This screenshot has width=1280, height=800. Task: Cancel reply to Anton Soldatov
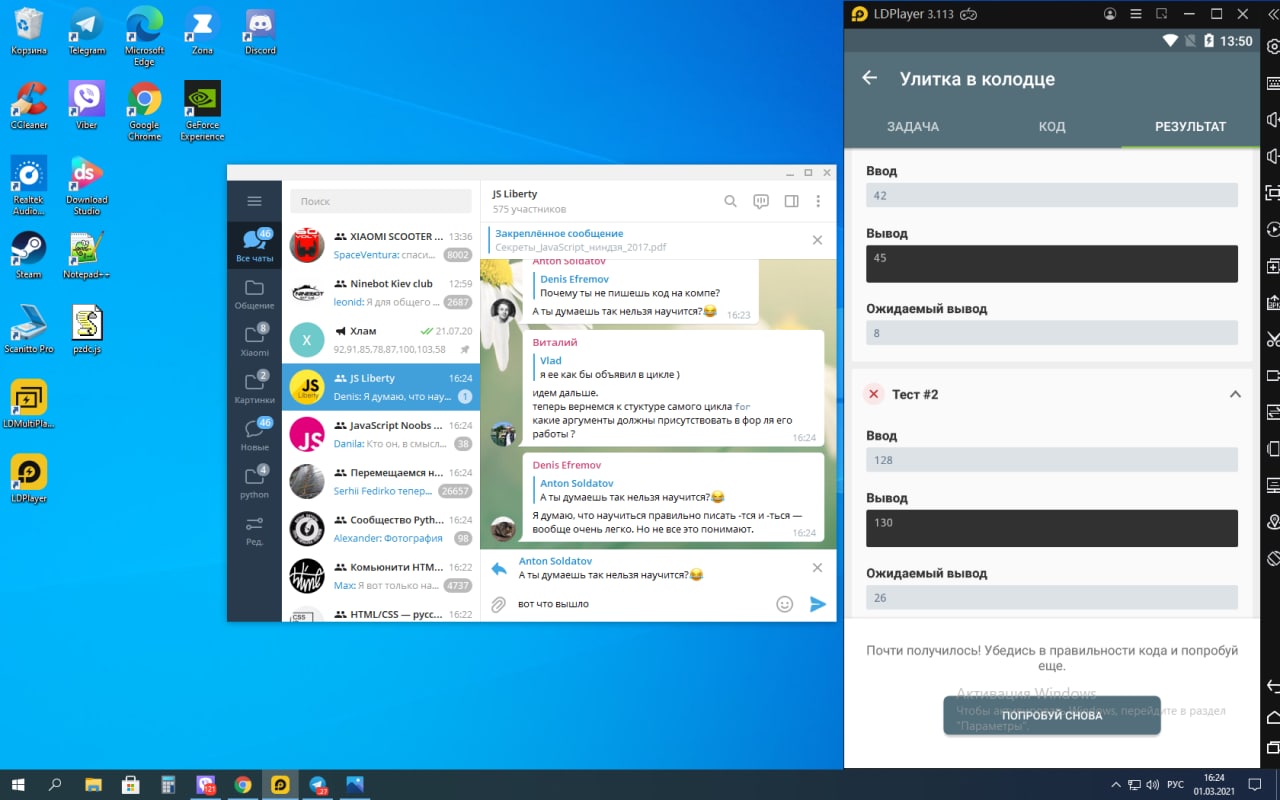point(817,568)
